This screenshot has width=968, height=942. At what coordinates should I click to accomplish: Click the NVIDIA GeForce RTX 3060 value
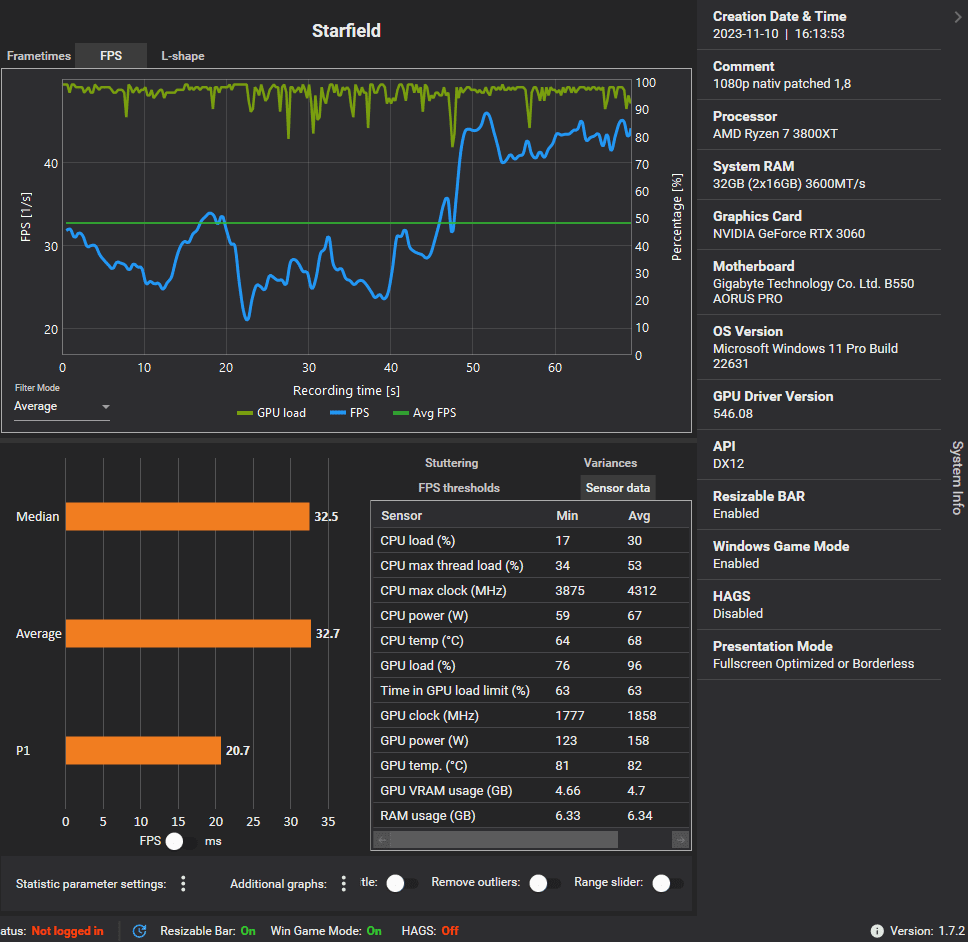coord(788,234)
